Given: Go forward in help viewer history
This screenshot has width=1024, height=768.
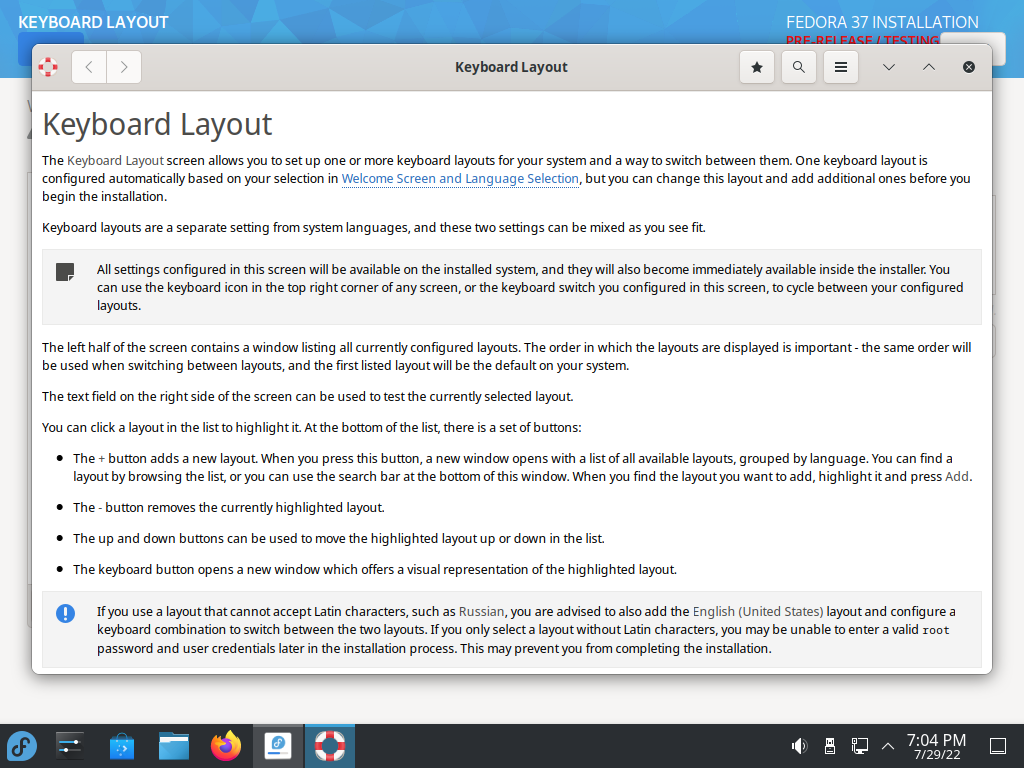Looking at the screenshot, I should tap(124, 67).
